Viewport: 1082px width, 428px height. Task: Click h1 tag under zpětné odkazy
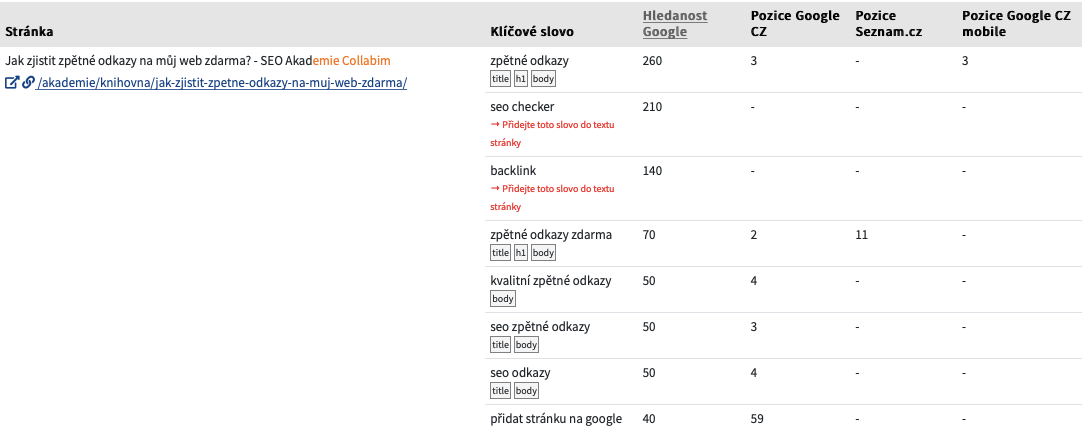click(521, 79)
